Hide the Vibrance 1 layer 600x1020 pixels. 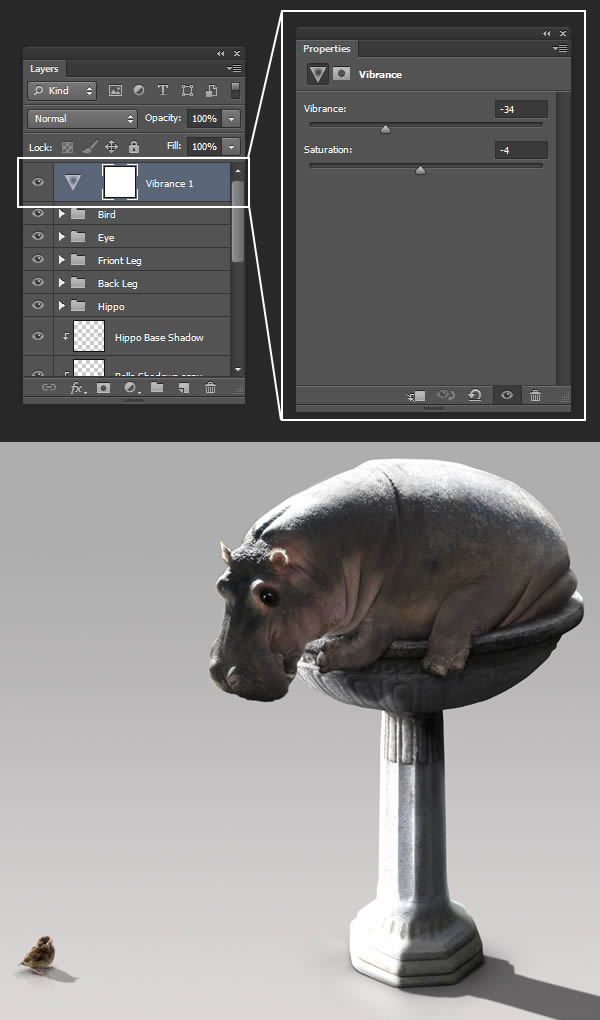click(x=38, y=181)
